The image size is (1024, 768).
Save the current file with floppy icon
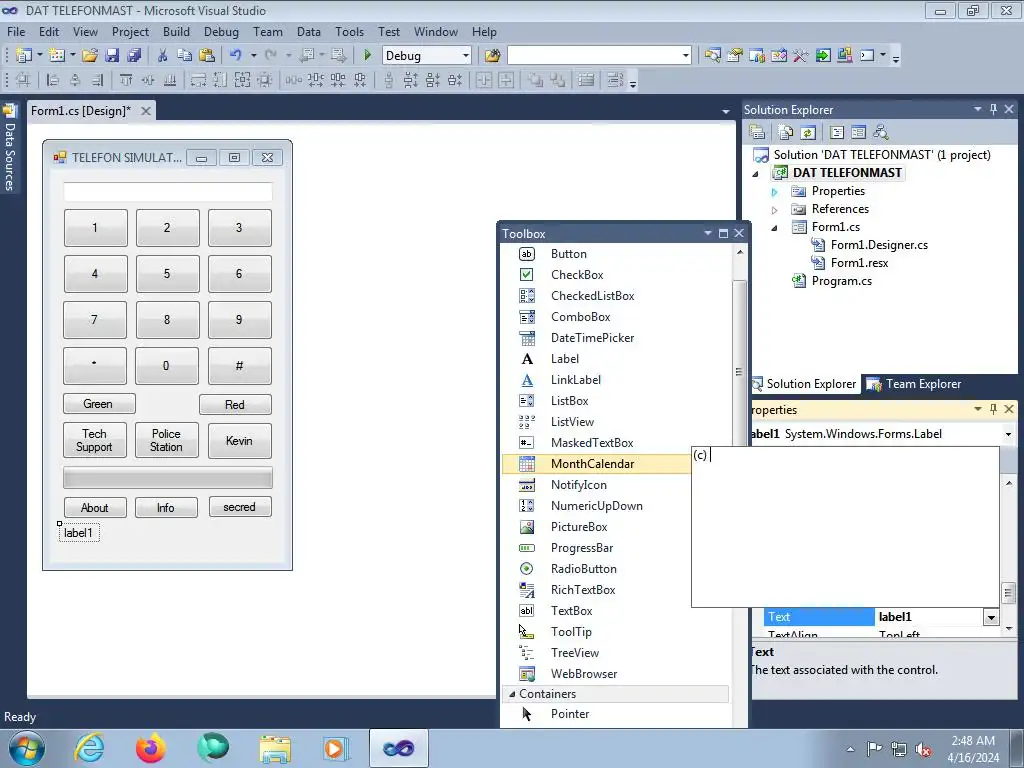click(112, 56)
